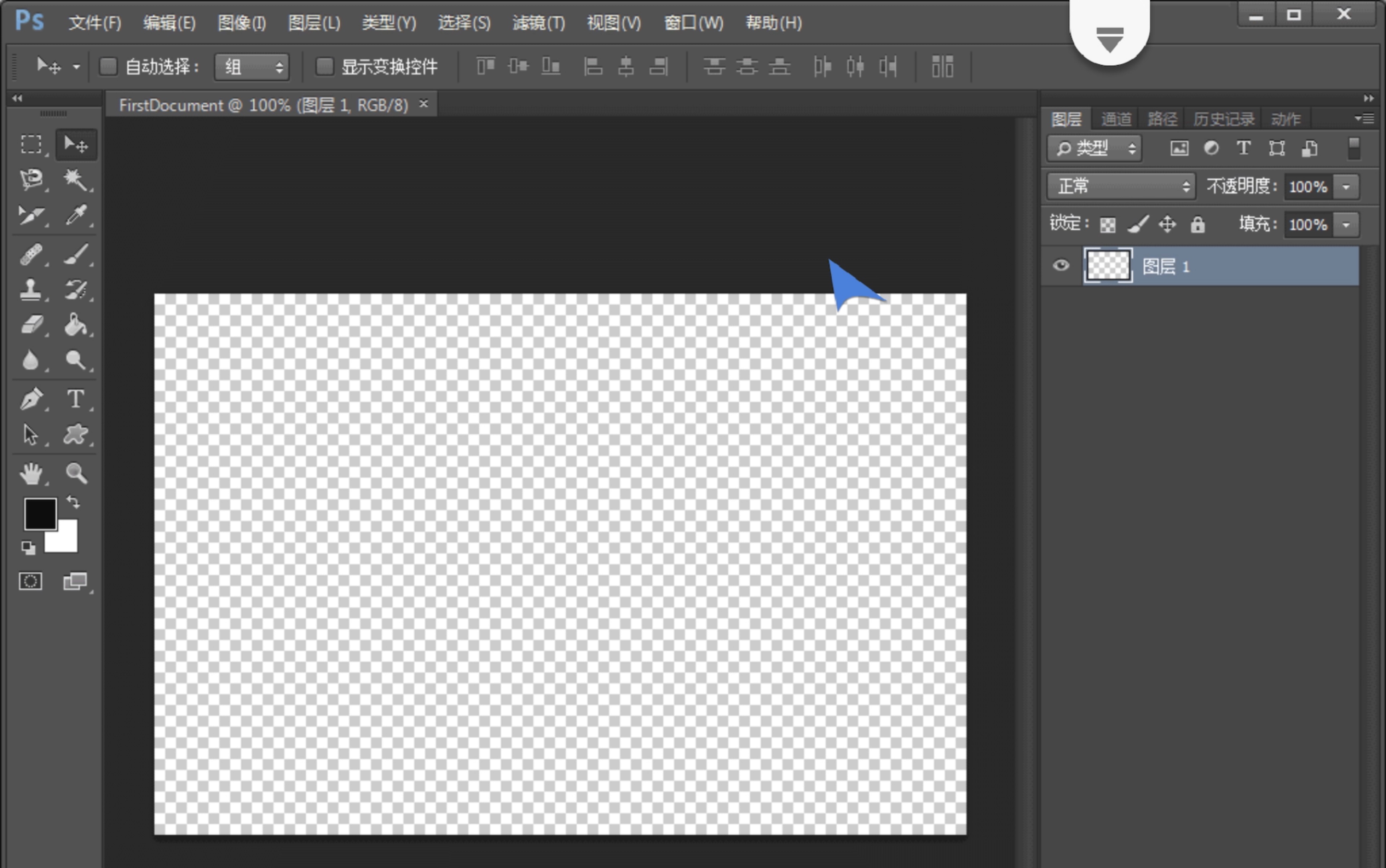Select the Blur tool

(x=31, y=360)
